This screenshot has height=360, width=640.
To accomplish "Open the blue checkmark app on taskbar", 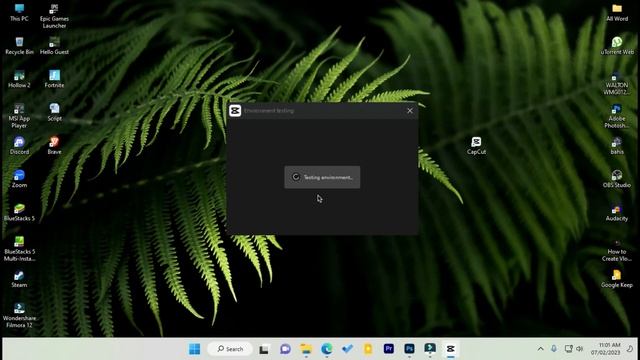I will [347, 349].
